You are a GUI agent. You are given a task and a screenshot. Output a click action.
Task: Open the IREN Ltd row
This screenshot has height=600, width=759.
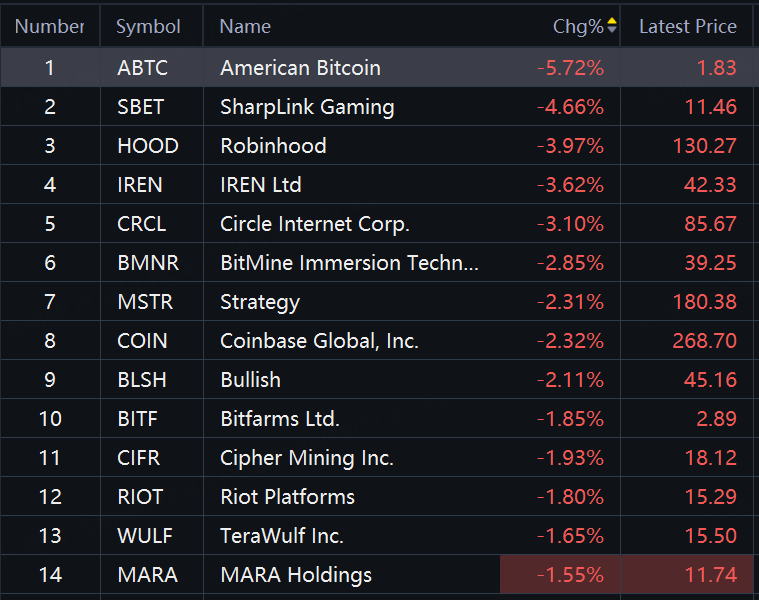coord(260,185)
